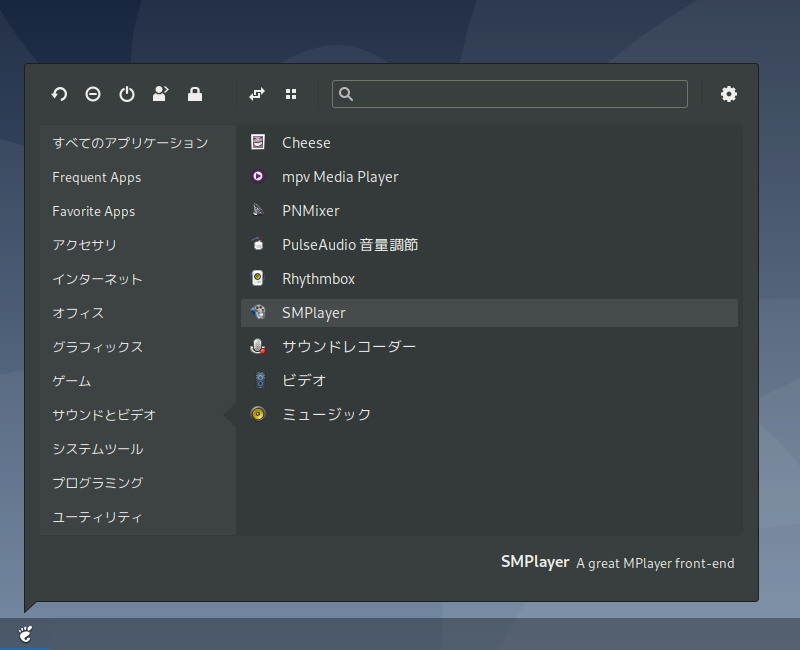This screenshot has width=800, height=650.
Task: Open PulseAudio 音量調節 entry
Action: pyautogui.click(x=489, y=245)
